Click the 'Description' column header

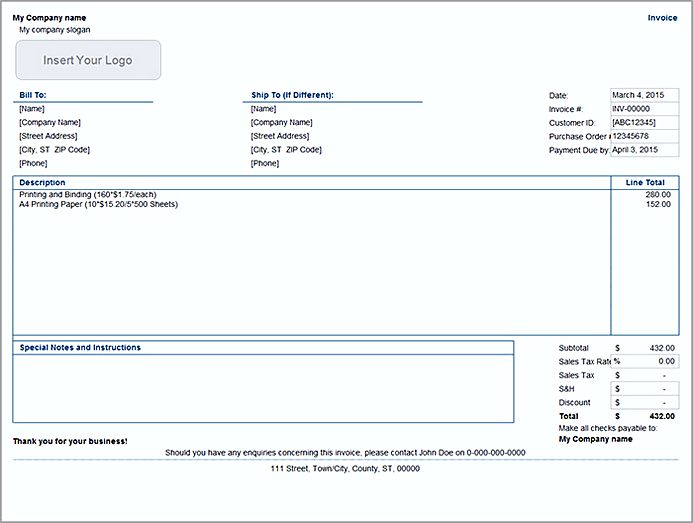pyautogui.click(x=42, y=183)
